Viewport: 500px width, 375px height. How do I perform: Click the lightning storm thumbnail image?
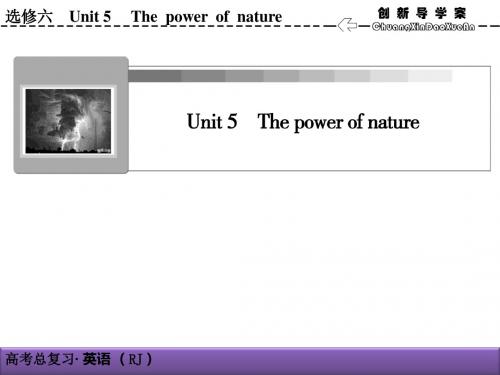pos(68,121)
